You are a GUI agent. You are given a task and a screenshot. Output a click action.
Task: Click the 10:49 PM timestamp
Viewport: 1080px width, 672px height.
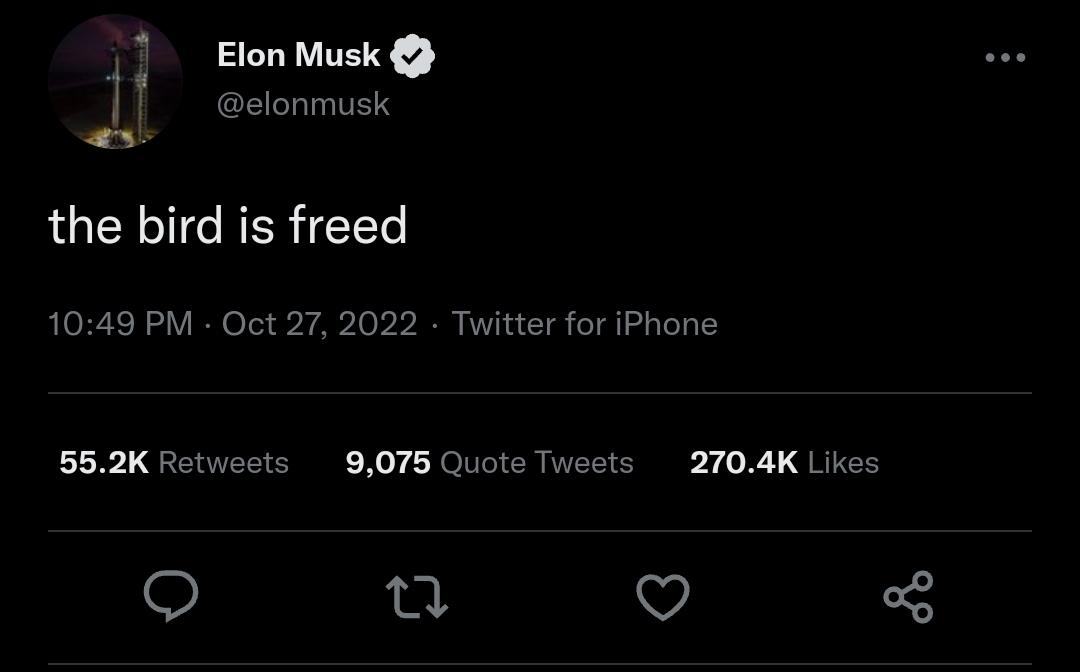click(120, 324)
